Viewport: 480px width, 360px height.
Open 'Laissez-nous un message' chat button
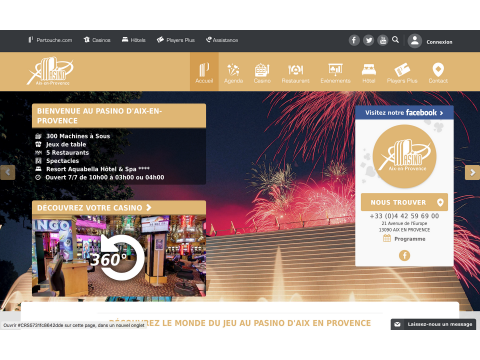click(x=433, y=324)
